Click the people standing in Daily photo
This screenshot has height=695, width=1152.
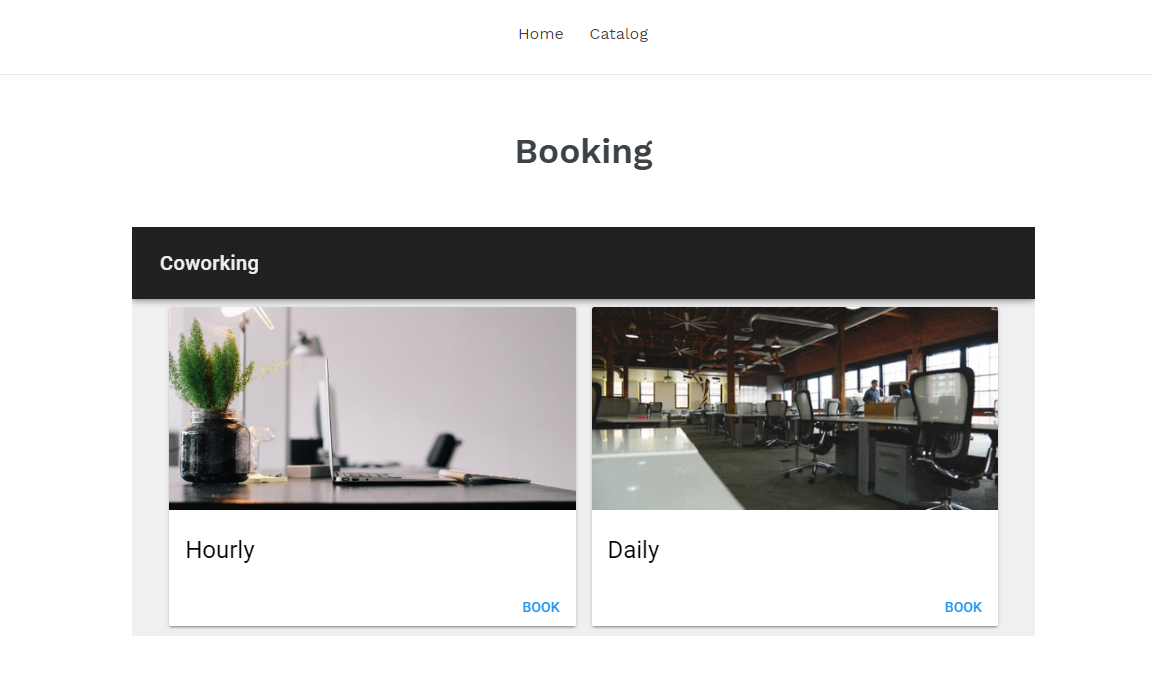pyautogui.click(x=888, y=391)
